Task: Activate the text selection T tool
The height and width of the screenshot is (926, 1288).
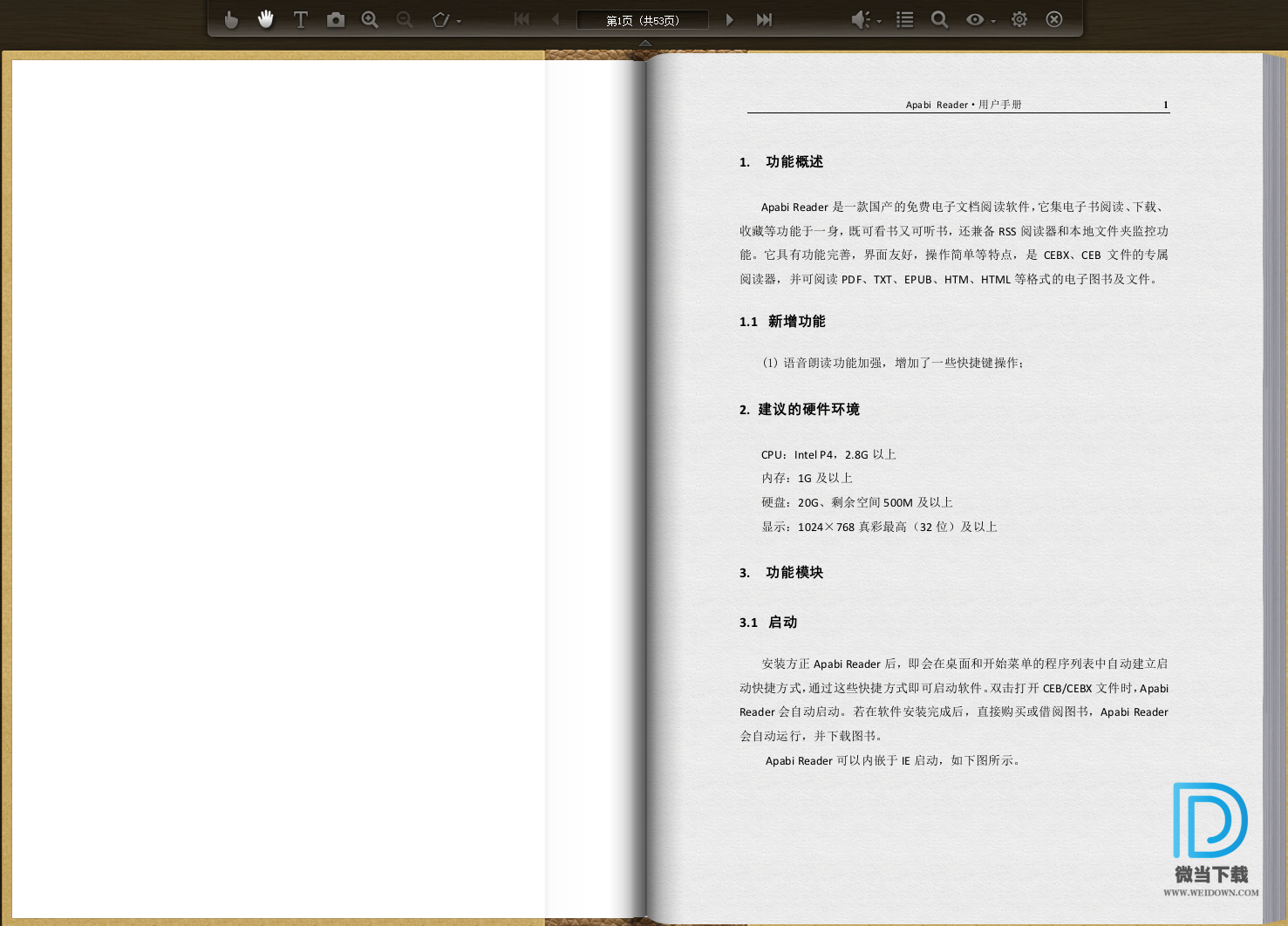Action: click(x=301, y=19)
